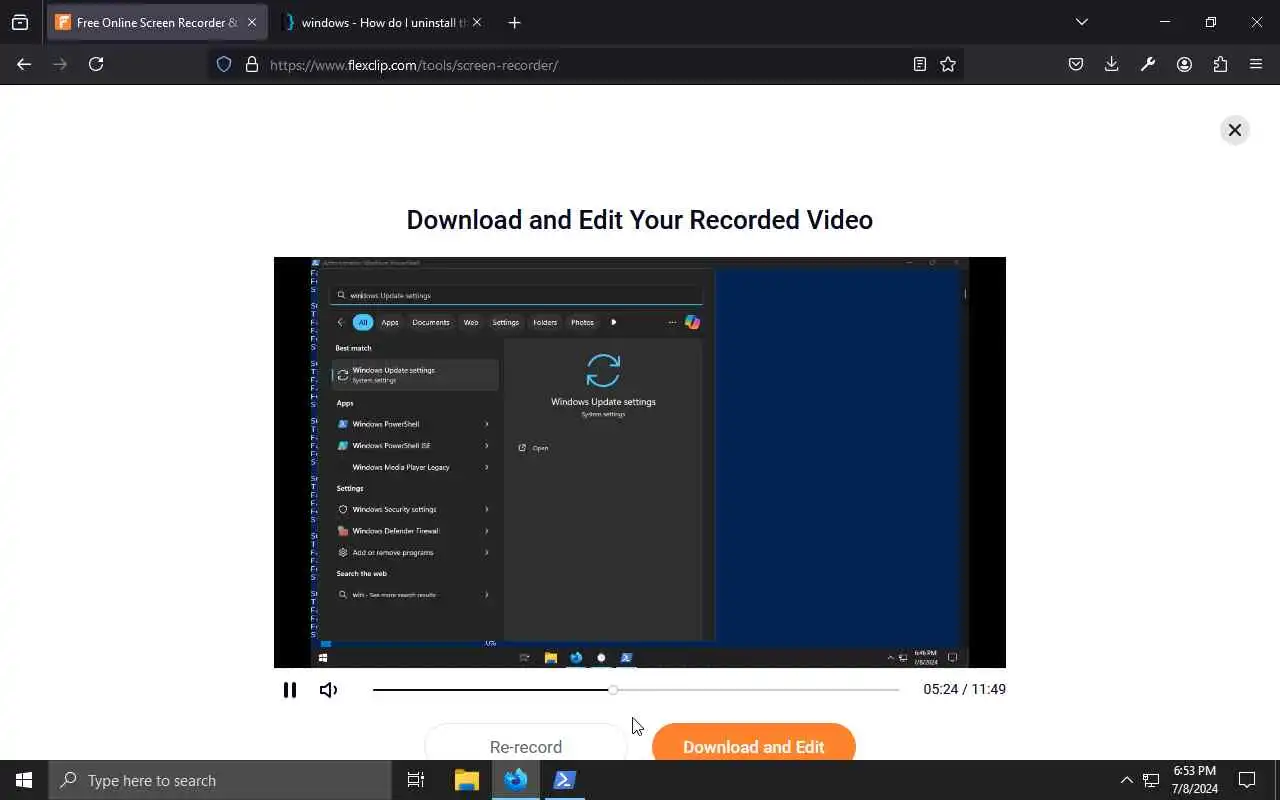Save page to Pocket
Image resolution: width=1280 pixels, height=800 pixels.
[x=1076, y=64]
